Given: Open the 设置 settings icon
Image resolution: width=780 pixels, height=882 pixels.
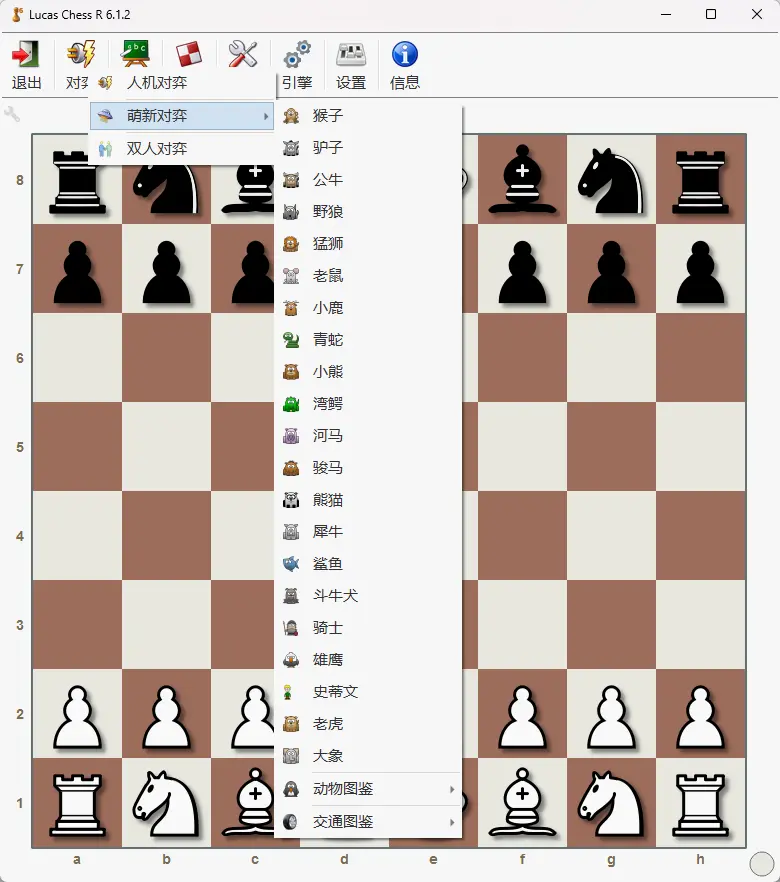Looking at the screenshot, I should click(351, 55).
